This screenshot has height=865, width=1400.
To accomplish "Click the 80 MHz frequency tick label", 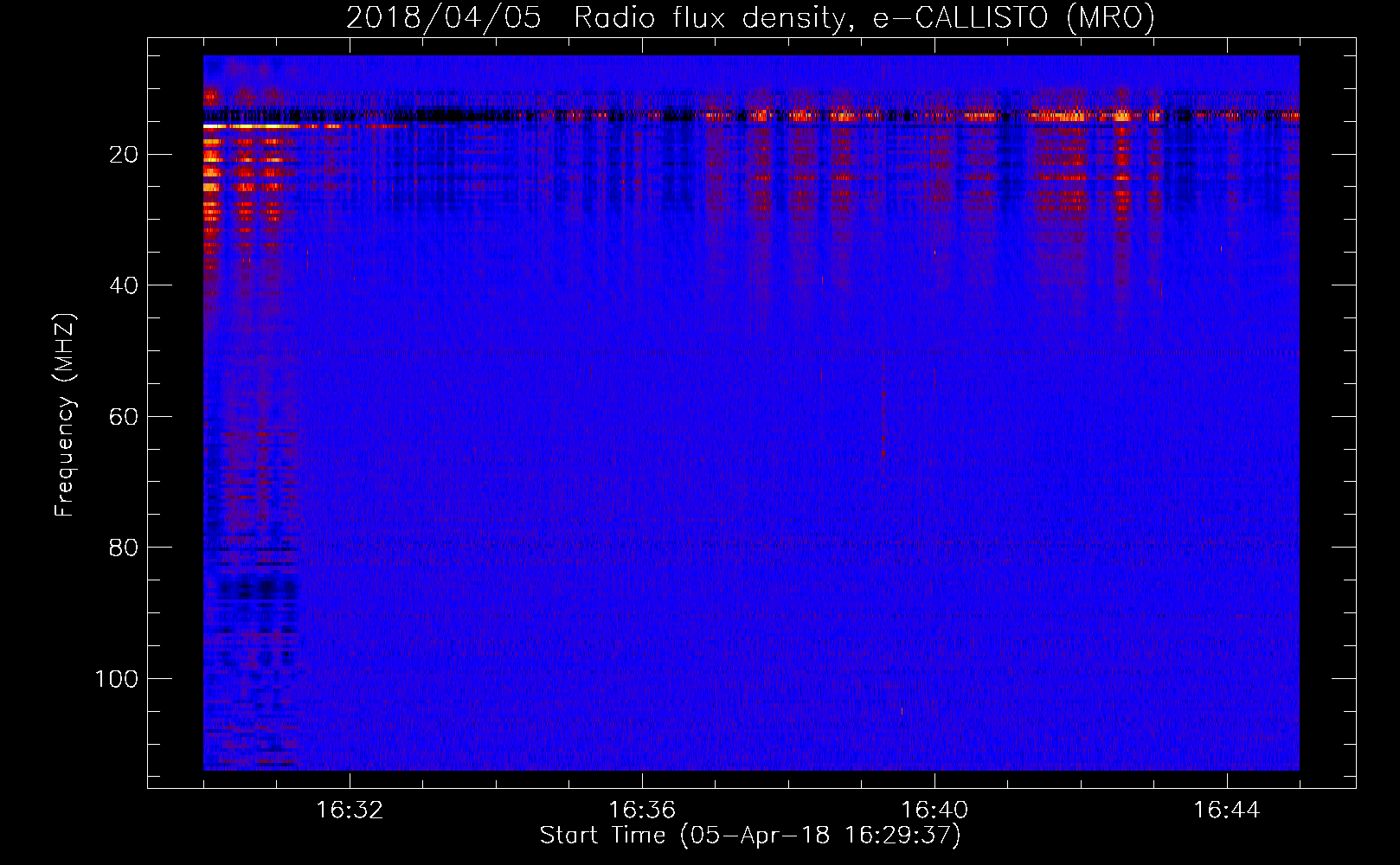I will click(124, 548).
